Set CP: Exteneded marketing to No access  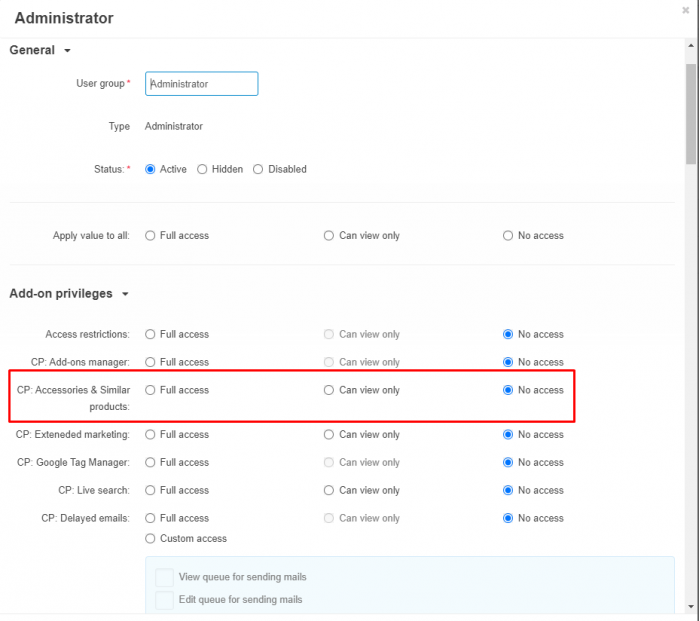508,434
